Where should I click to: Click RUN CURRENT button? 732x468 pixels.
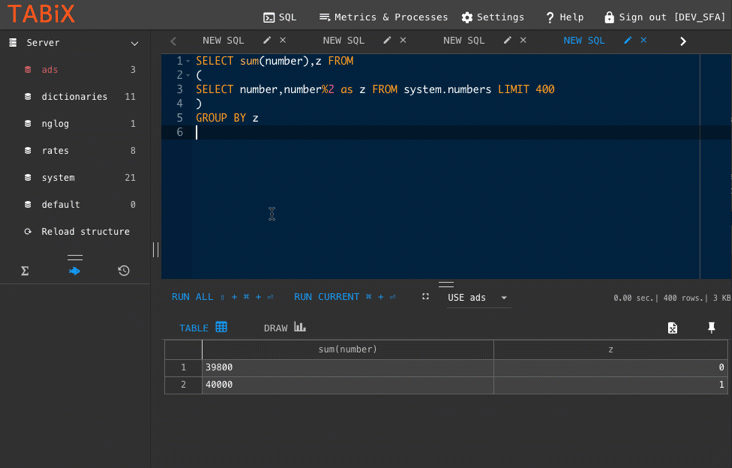pos(326,297)
